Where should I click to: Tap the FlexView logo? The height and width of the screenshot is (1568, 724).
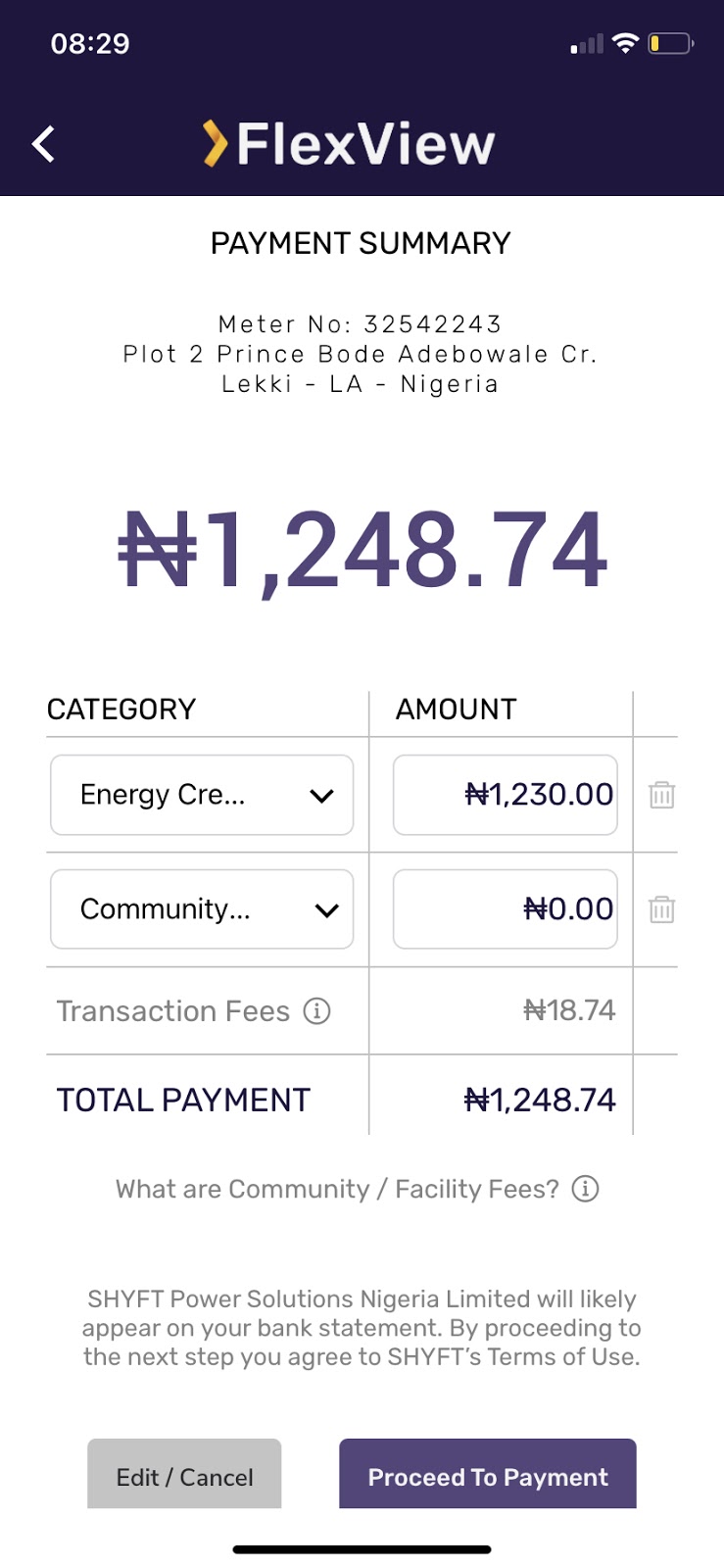click(x=349, y=144)
